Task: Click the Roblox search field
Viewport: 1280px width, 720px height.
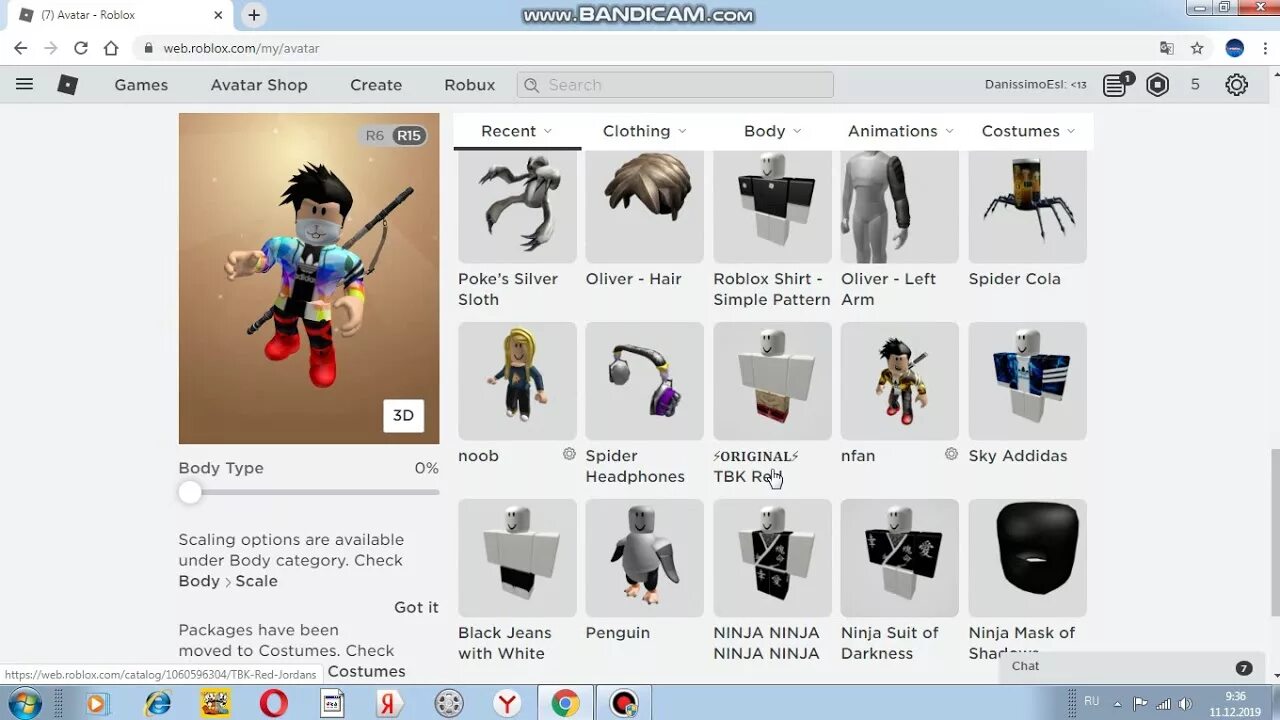Action: tap(675, 85)
